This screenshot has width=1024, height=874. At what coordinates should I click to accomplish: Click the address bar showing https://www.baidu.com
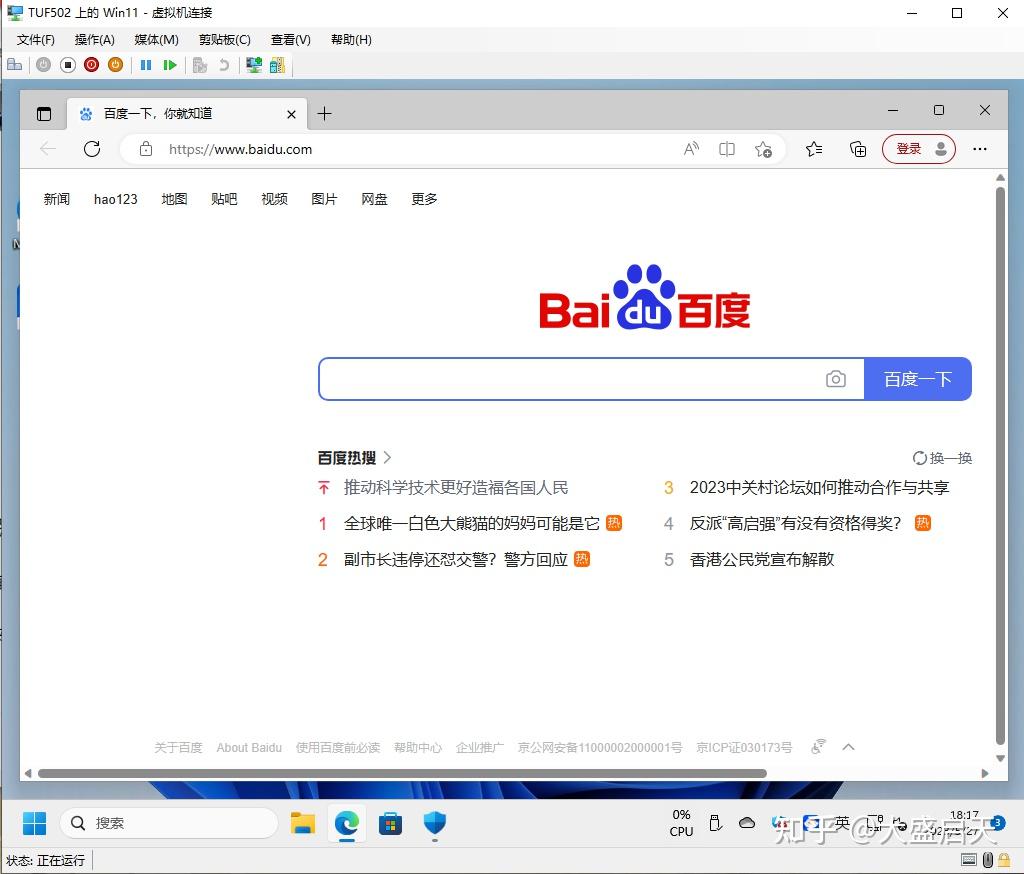coord(418,149)
